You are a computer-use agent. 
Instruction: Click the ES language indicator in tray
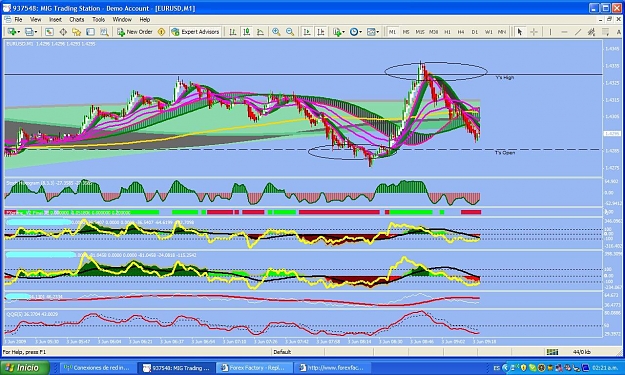[497, 368]
